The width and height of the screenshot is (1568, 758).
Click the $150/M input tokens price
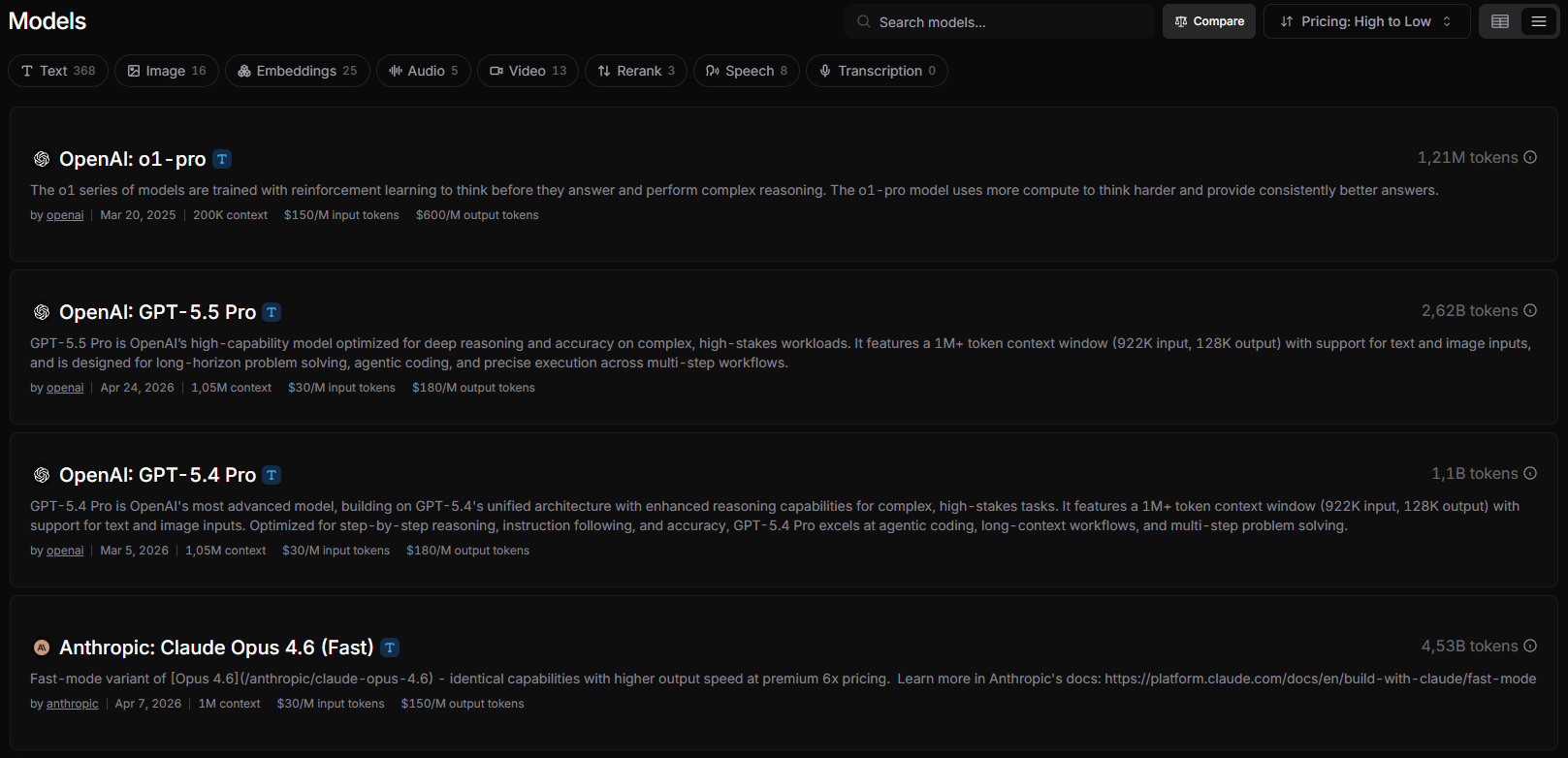coord(341,215)
